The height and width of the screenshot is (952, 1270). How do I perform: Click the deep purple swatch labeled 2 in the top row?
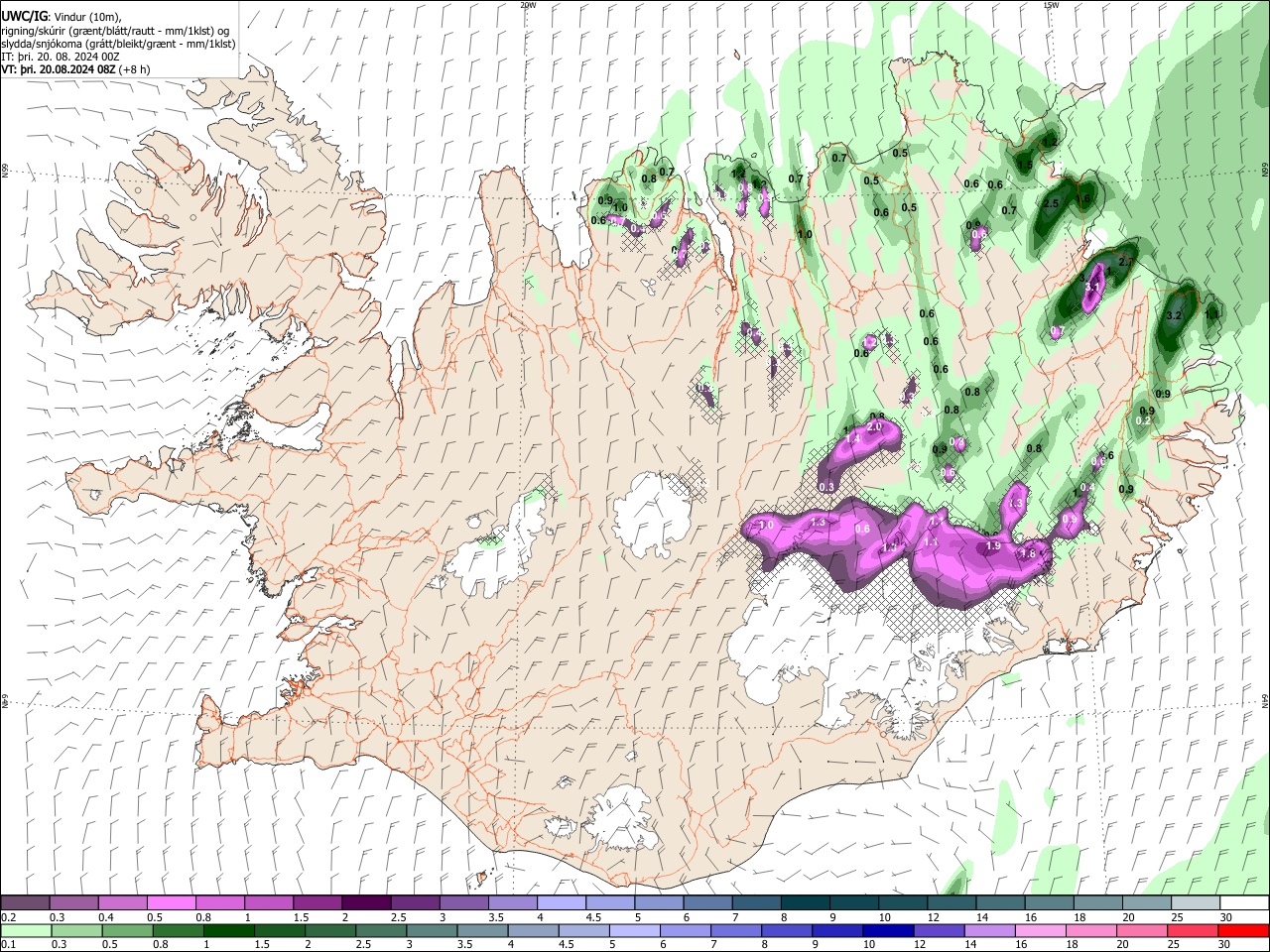(x=365, y=902)
